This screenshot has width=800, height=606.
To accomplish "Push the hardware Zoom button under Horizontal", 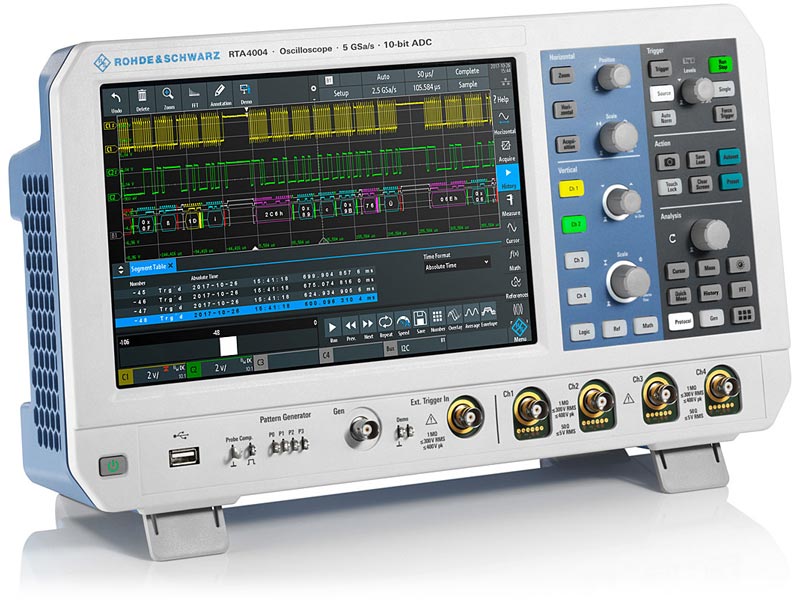I will tap(563, 75).
